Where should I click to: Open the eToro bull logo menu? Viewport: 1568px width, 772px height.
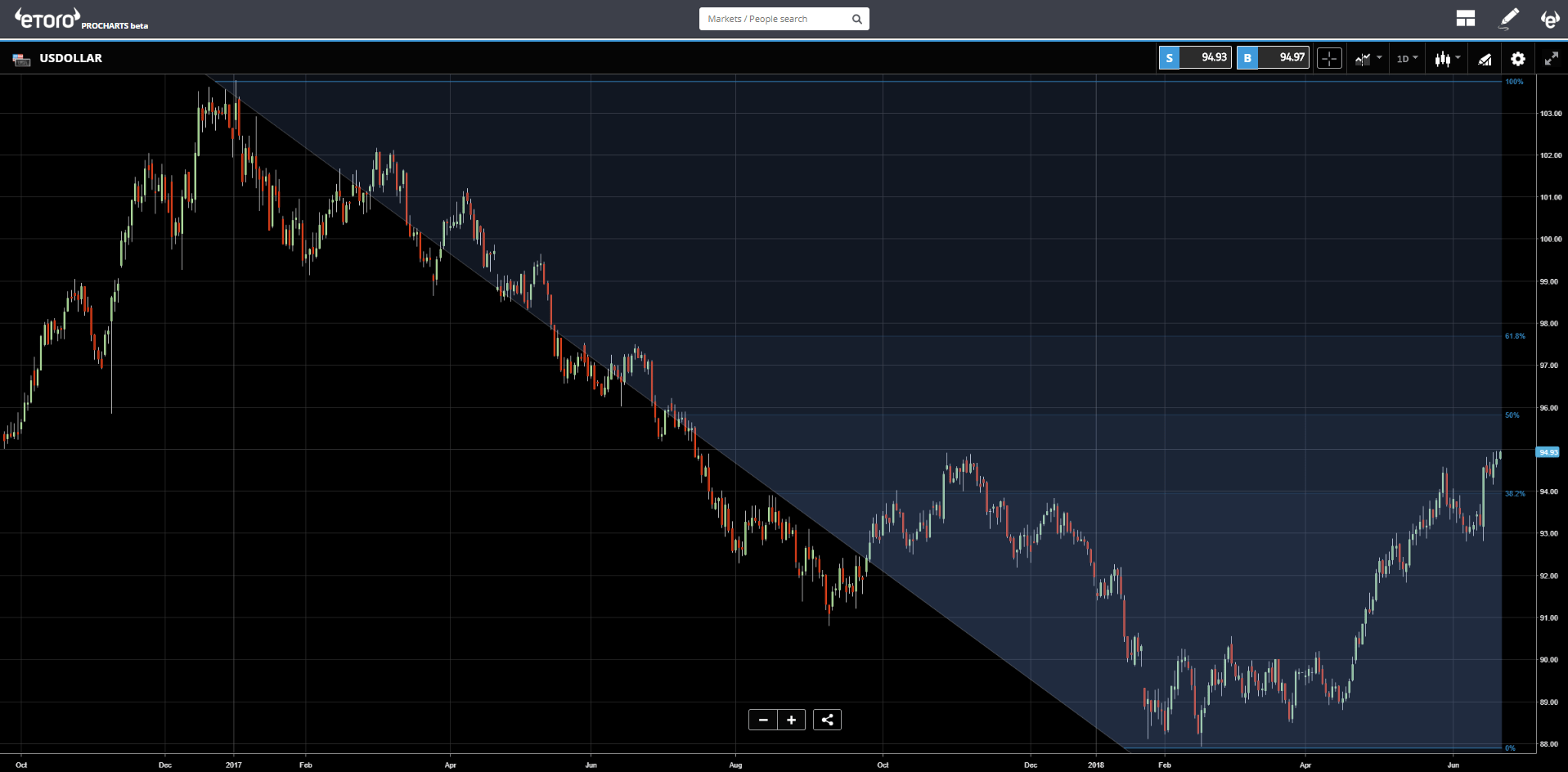[1550, 18]
